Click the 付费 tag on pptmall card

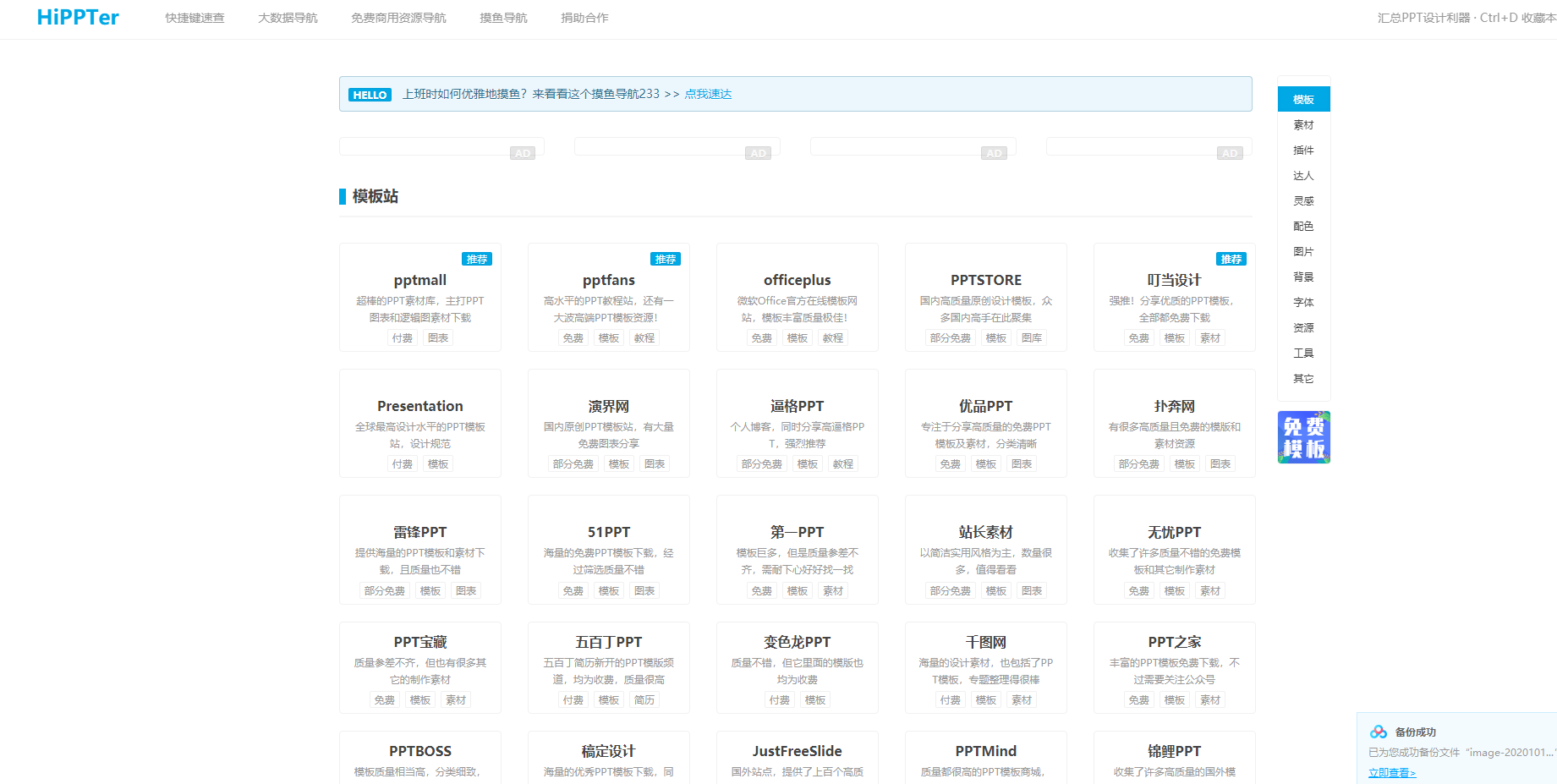(403, 337)
